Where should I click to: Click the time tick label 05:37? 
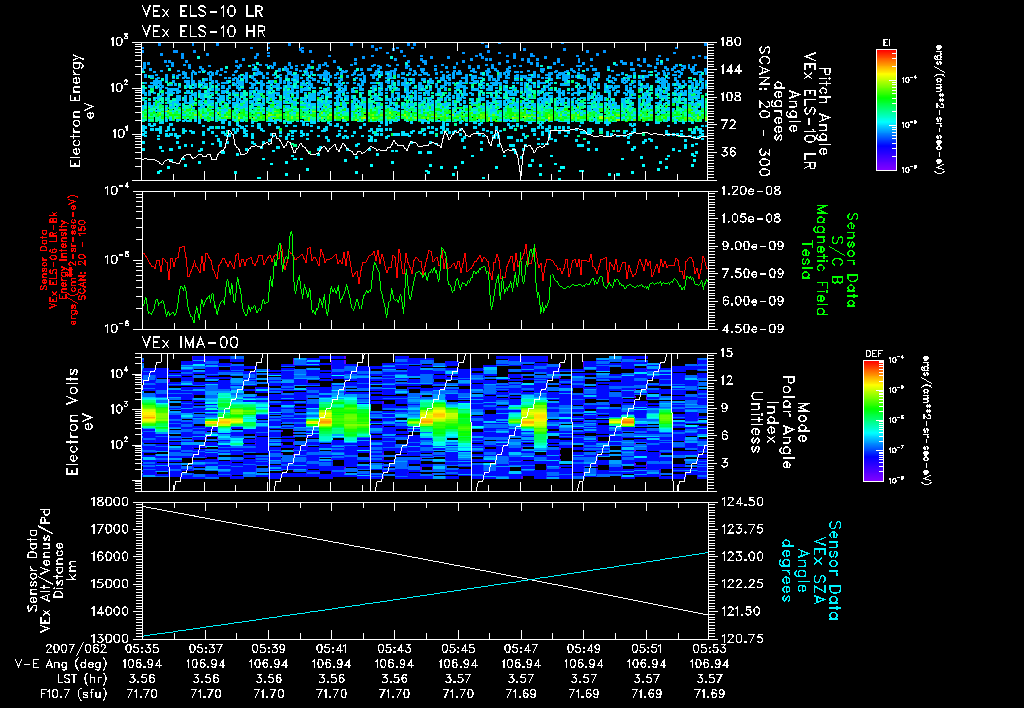pos(204,649)
